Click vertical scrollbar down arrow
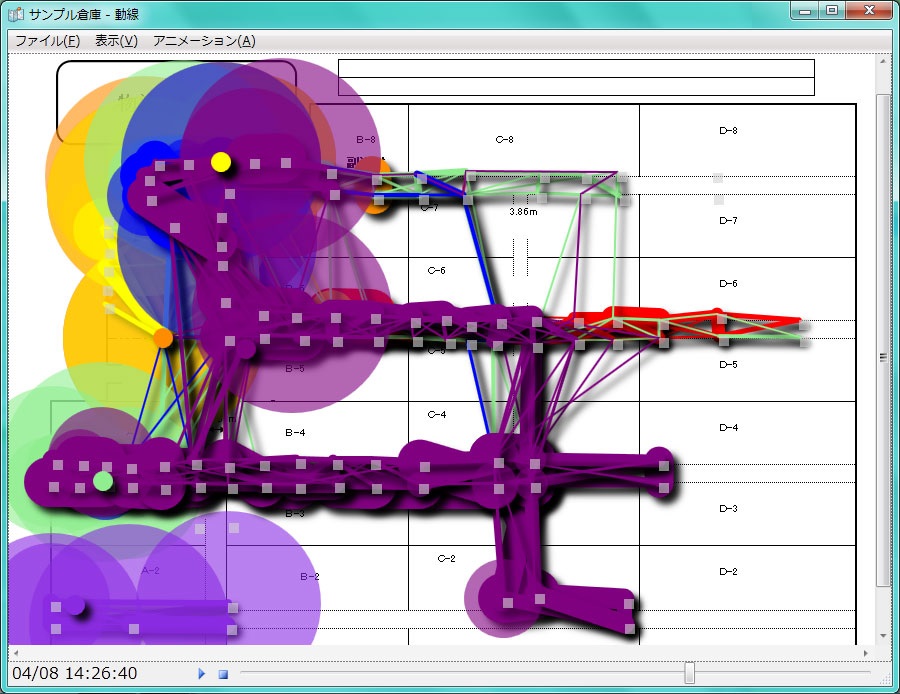Screen dimensions: 900x694 click(x=882, y=635)
